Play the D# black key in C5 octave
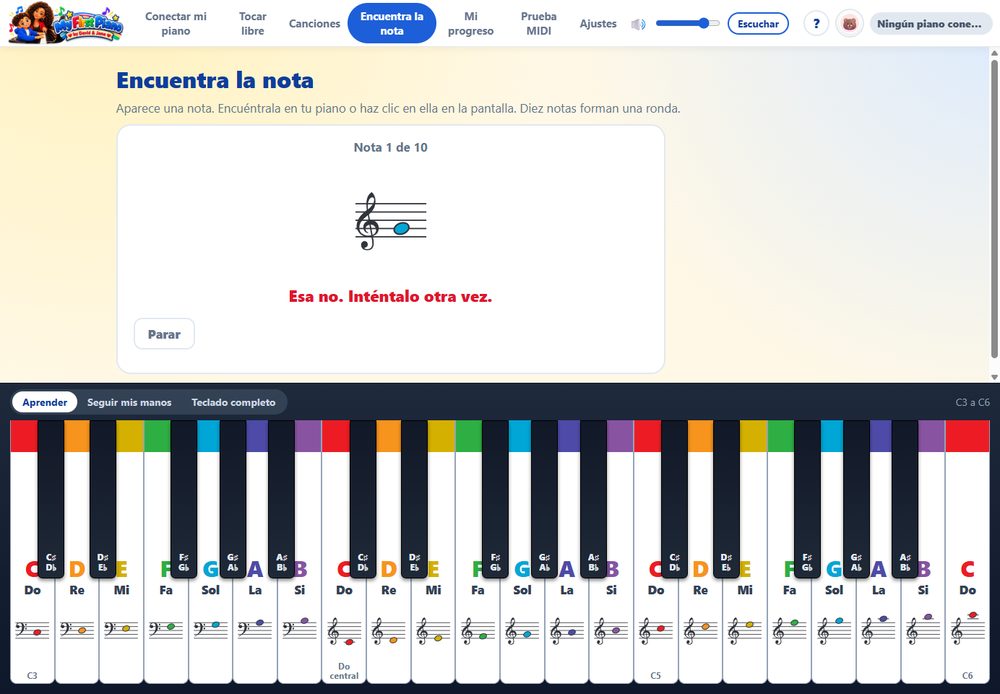Screen dimensions: 1000x694 [726, 498]
